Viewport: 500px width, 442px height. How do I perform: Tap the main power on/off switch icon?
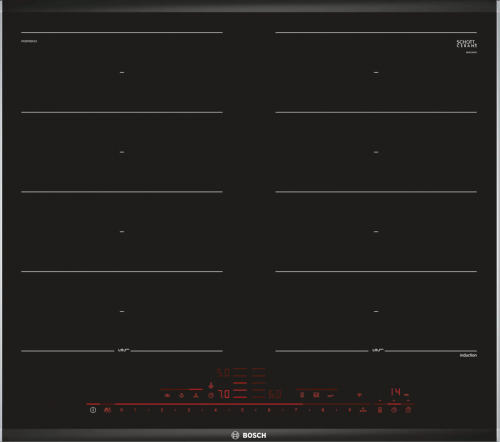(93, 410)
